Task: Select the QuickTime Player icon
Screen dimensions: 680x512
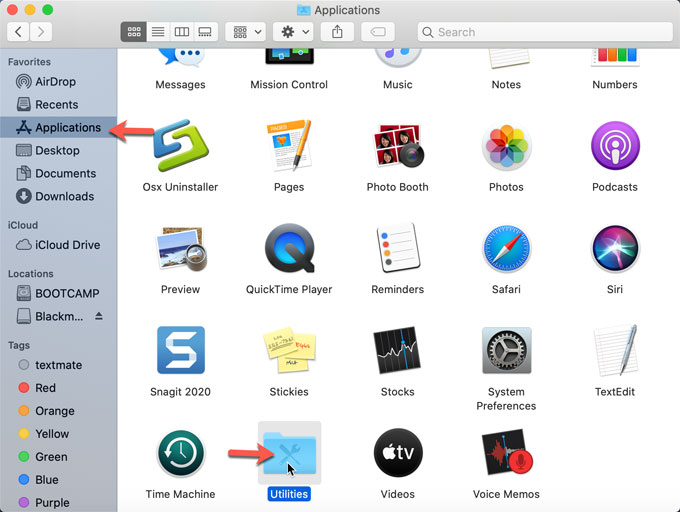Action: click(x=289, y=249)
